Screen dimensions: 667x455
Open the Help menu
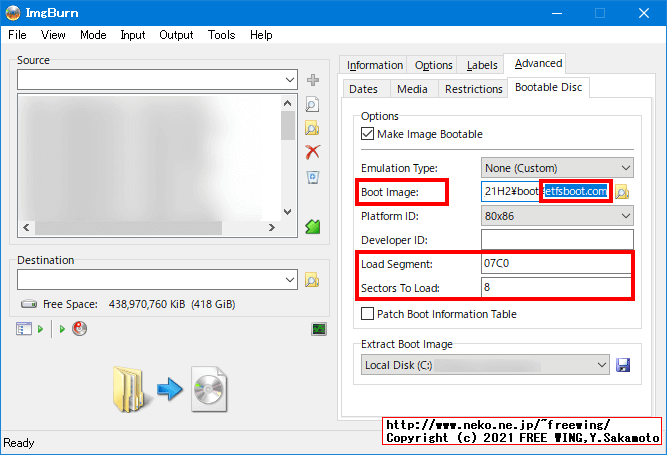coord(261,35)
